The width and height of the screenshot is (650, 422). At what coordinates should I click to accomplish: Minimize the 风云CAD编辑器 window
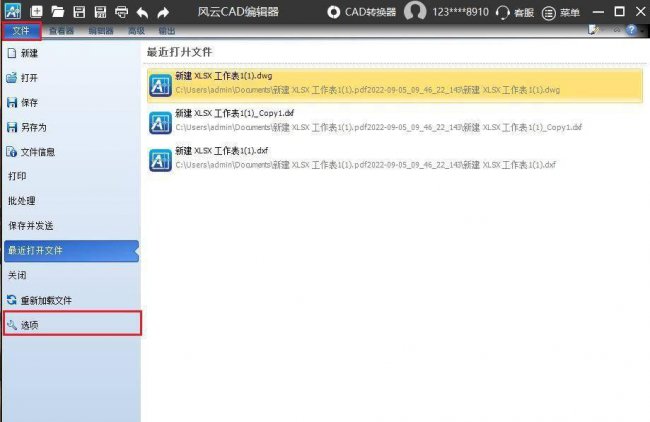pyautogui.click(x=598, y=12)
